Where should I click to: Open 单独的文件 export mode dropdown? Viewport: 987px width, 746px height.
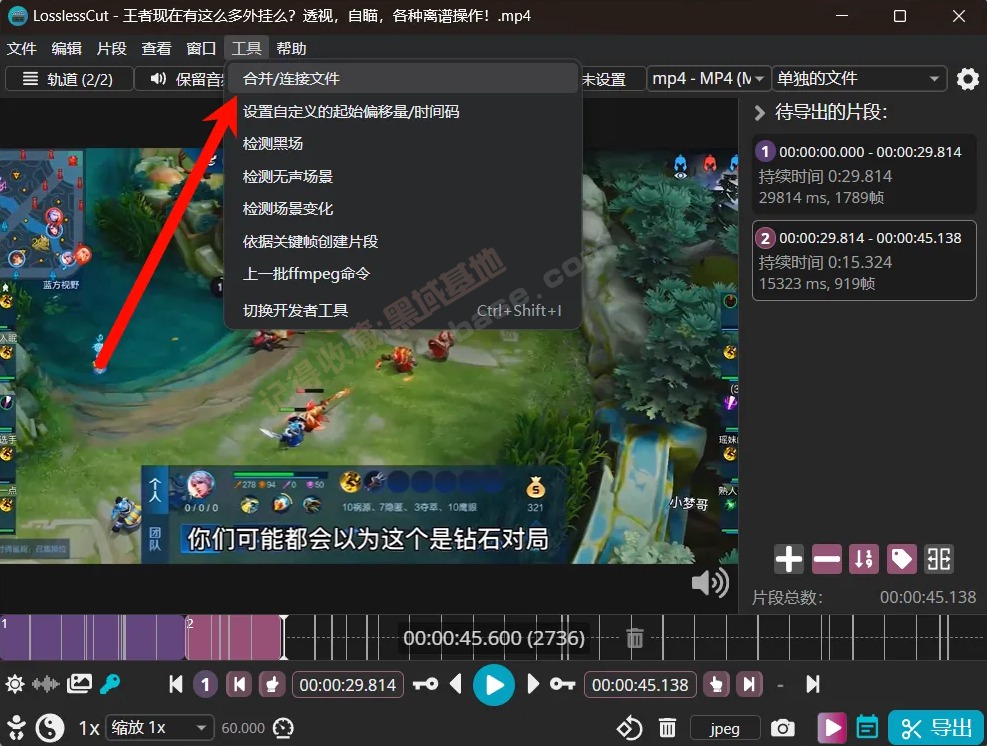click(859, 79)
